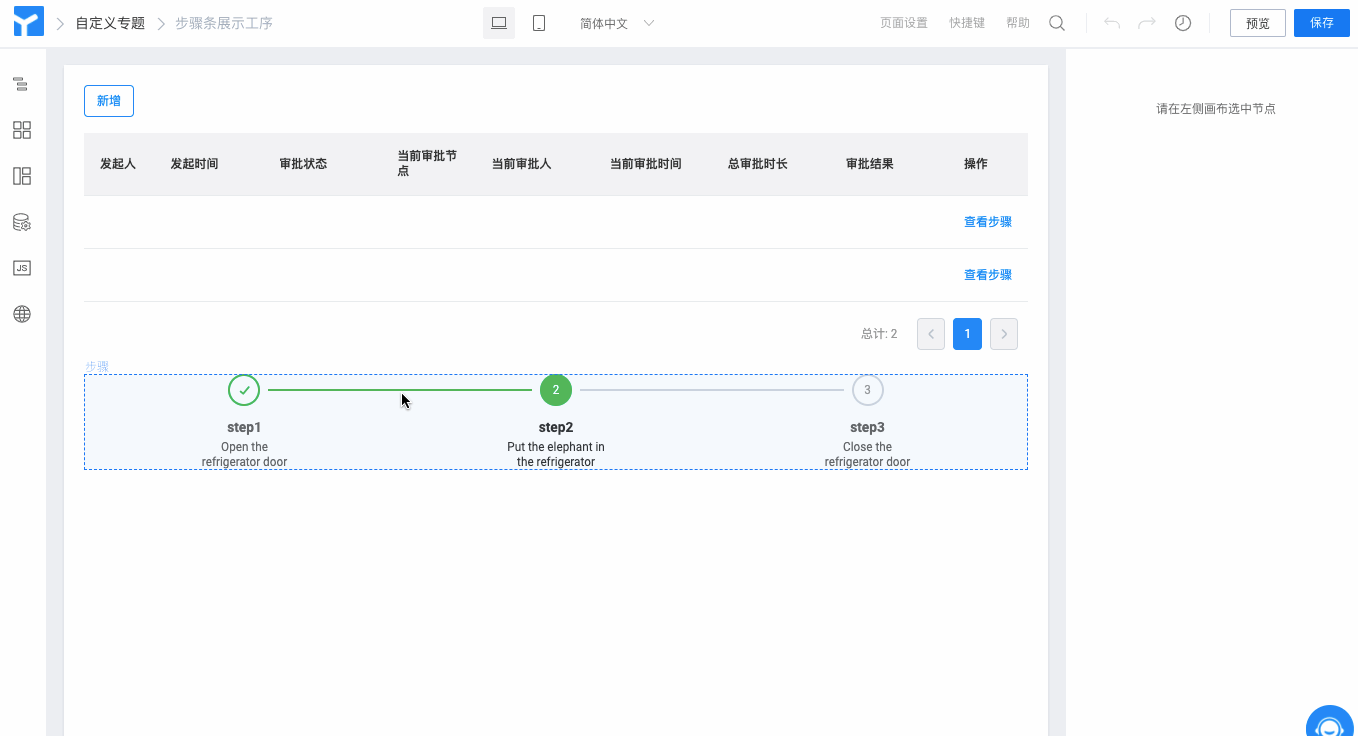The height and width of the screenshot is (736, 1358).
Task: Select the step2 title label
Action: click(x=556, y=428)
